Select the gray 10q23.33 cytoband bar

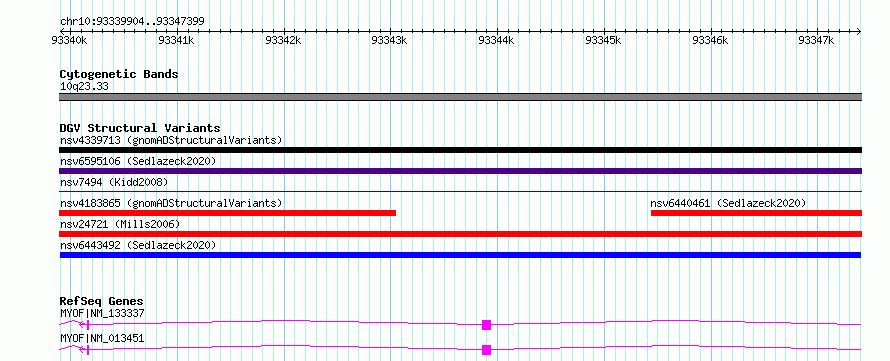[460, 97]
